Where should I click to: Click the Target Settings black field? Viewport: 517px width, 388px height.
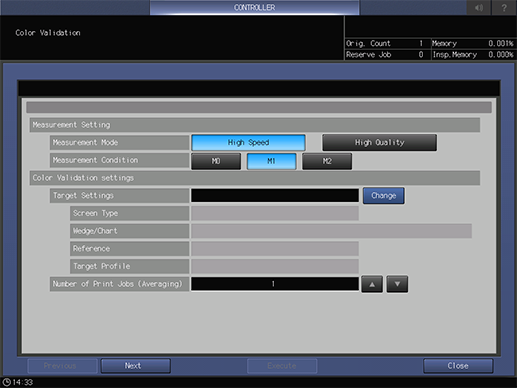tap(275, 195)
